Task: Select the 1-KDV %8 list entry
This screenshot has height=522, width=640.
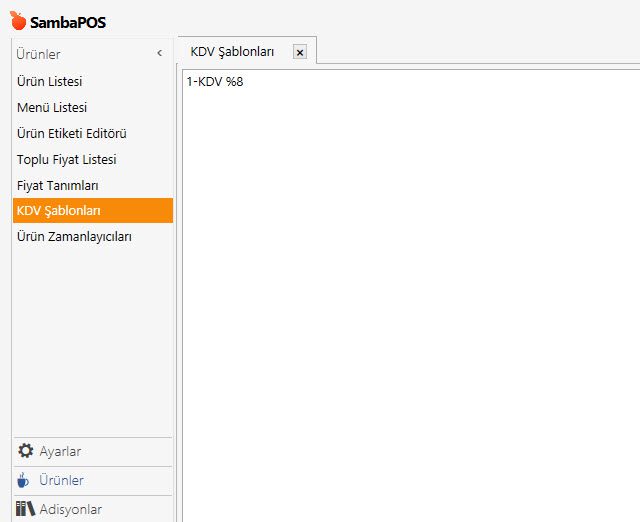Action: pyautogui.click(x=214, y=82)
